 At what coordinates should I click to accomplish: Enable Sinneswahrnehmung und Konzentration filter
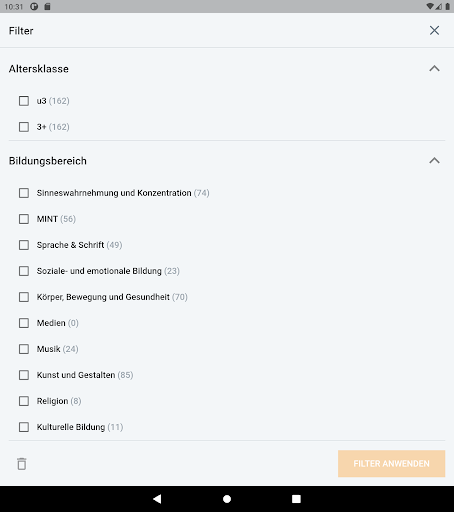click(24, 193)
